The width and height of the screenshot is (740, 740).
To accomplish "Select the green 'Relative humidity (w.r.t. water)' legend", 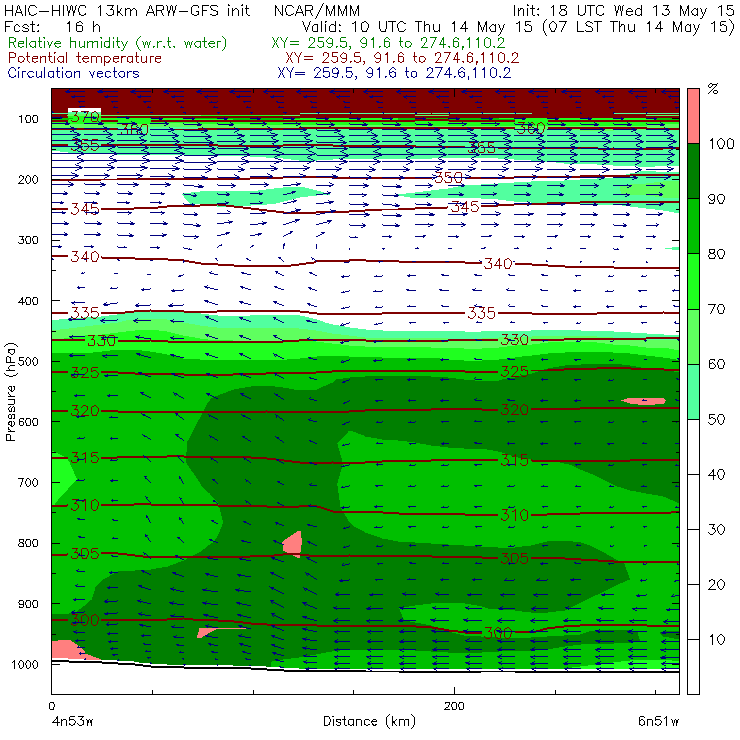I will coord(118,43).
